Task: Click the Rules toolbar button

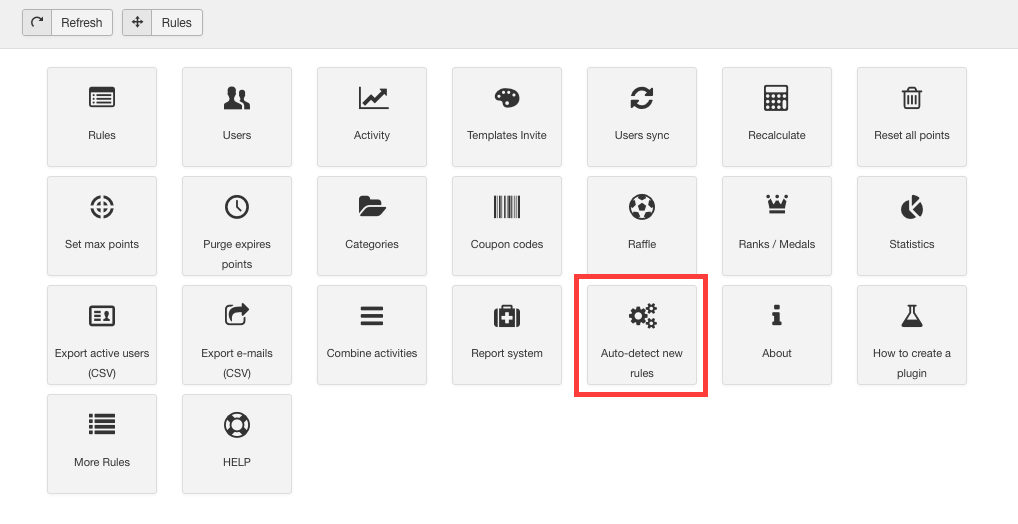Action: tap(162, 22)
